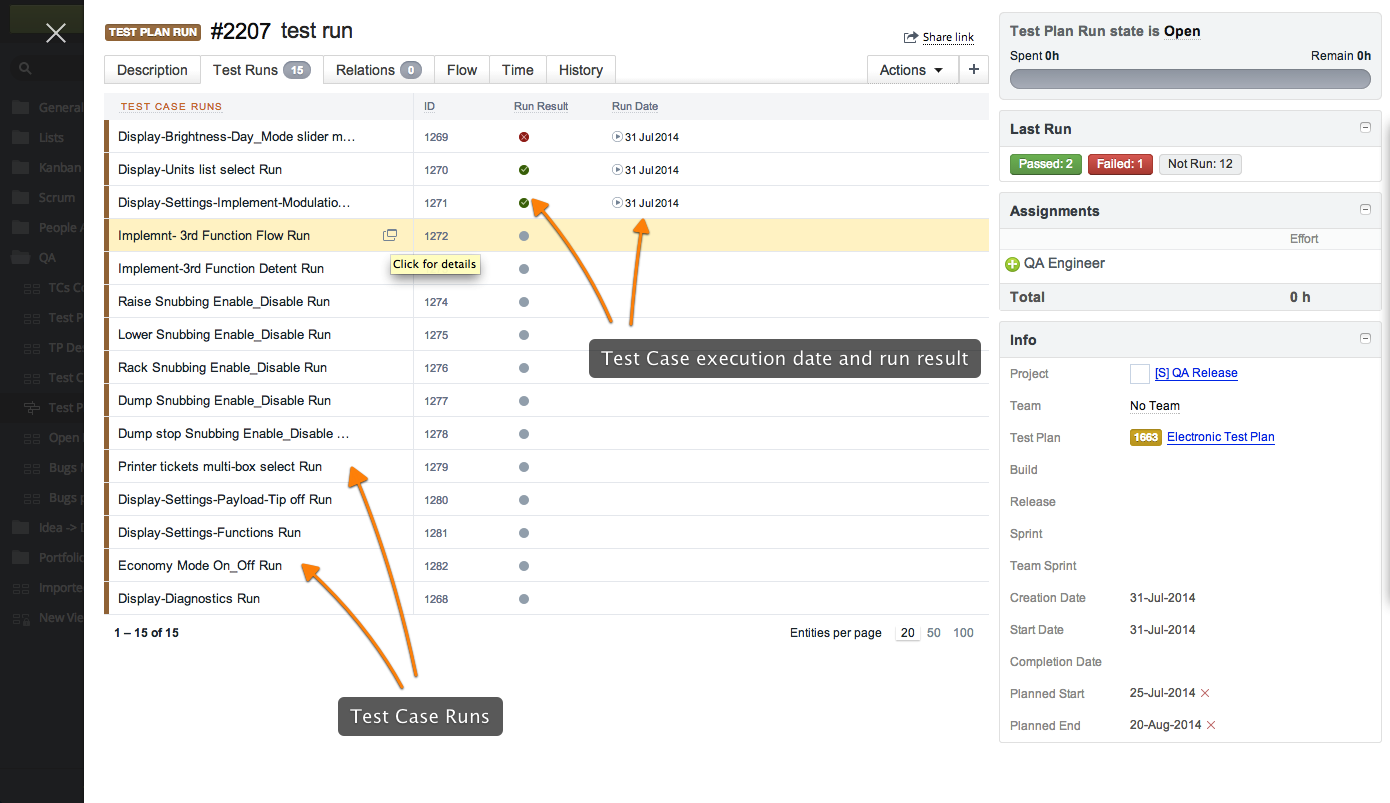Remove Planned End date with red X

pos(1211,725)
